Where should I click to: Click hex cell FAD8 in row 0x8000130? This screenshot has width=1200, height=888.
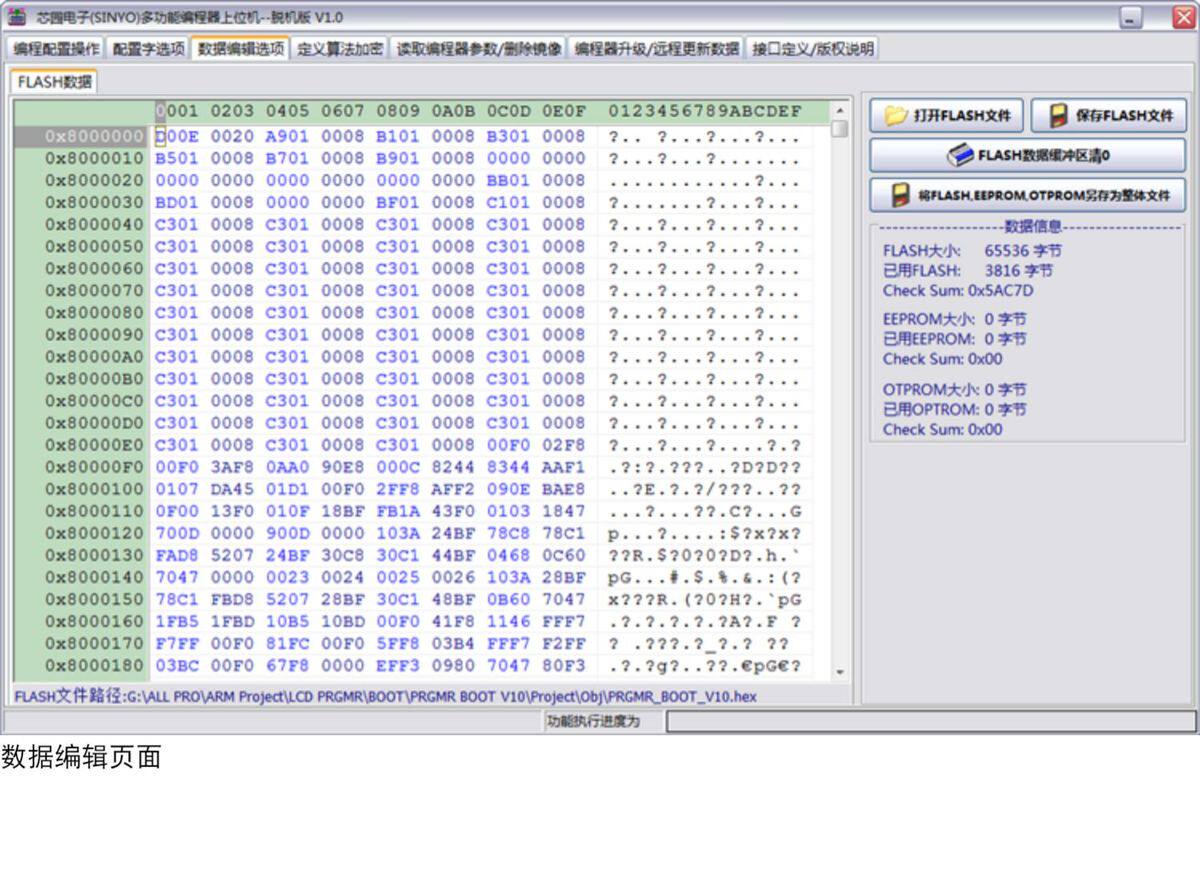click(177, 555)
